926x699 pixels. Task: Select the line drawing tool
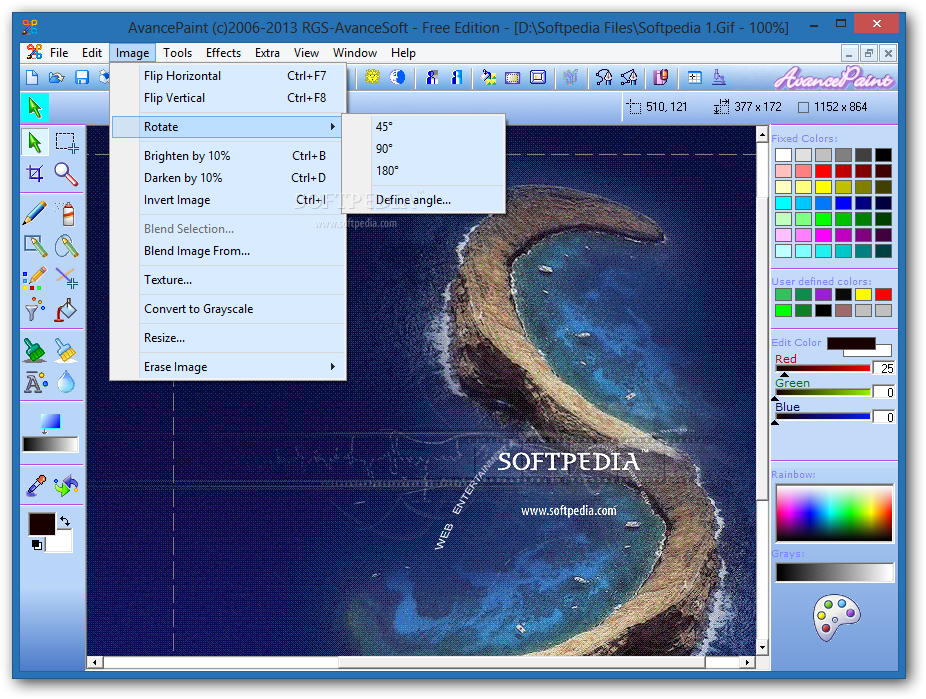(66, 277)
